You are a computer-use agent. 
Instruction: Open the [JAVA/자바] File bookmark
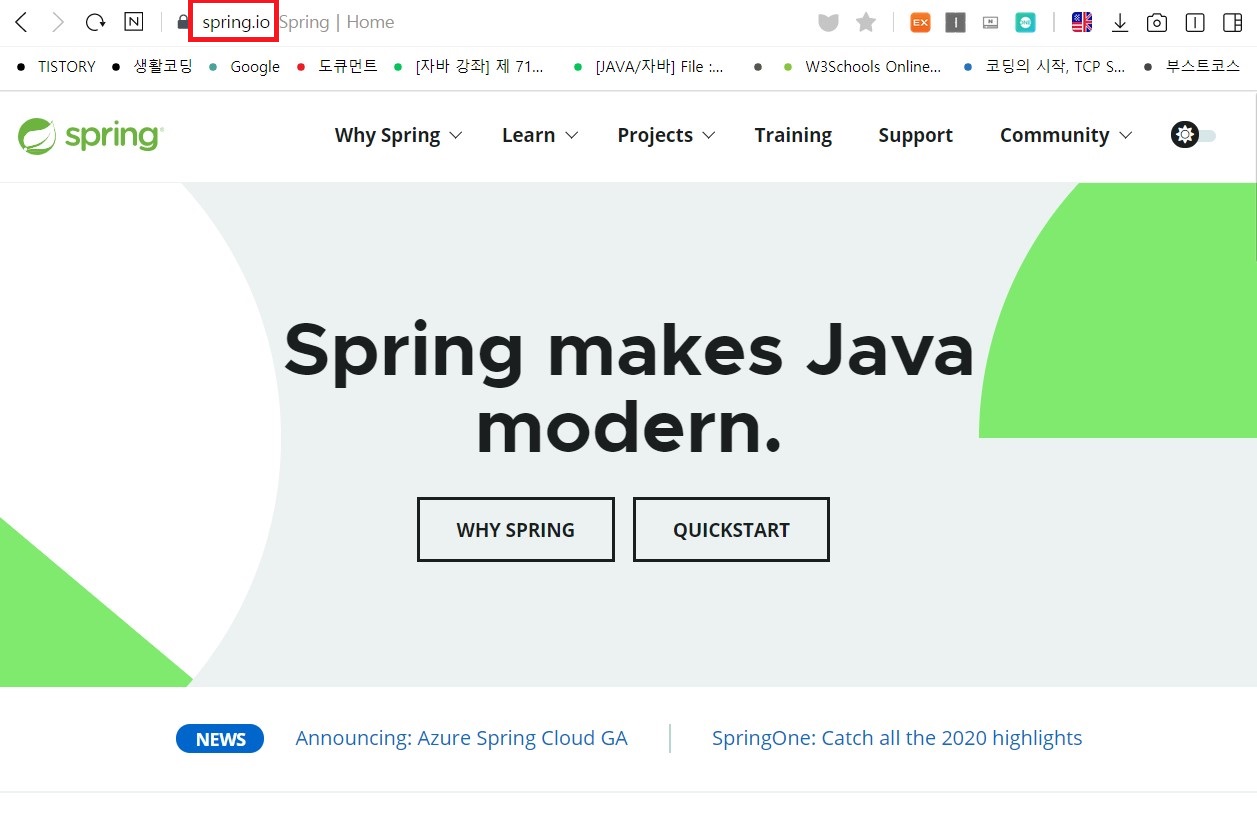click(649, 67)
